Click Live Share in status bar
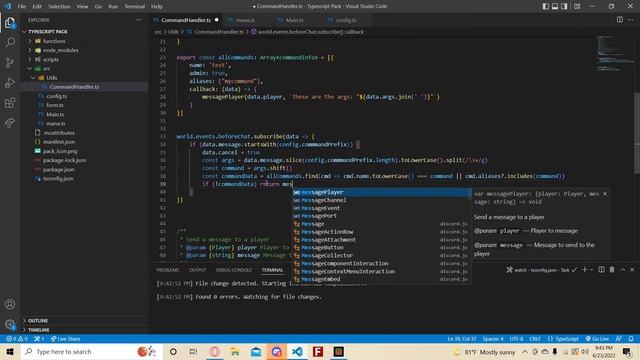The height and width of the screenshot is (360, 640). pyautogui.click(x=65, y=339)
